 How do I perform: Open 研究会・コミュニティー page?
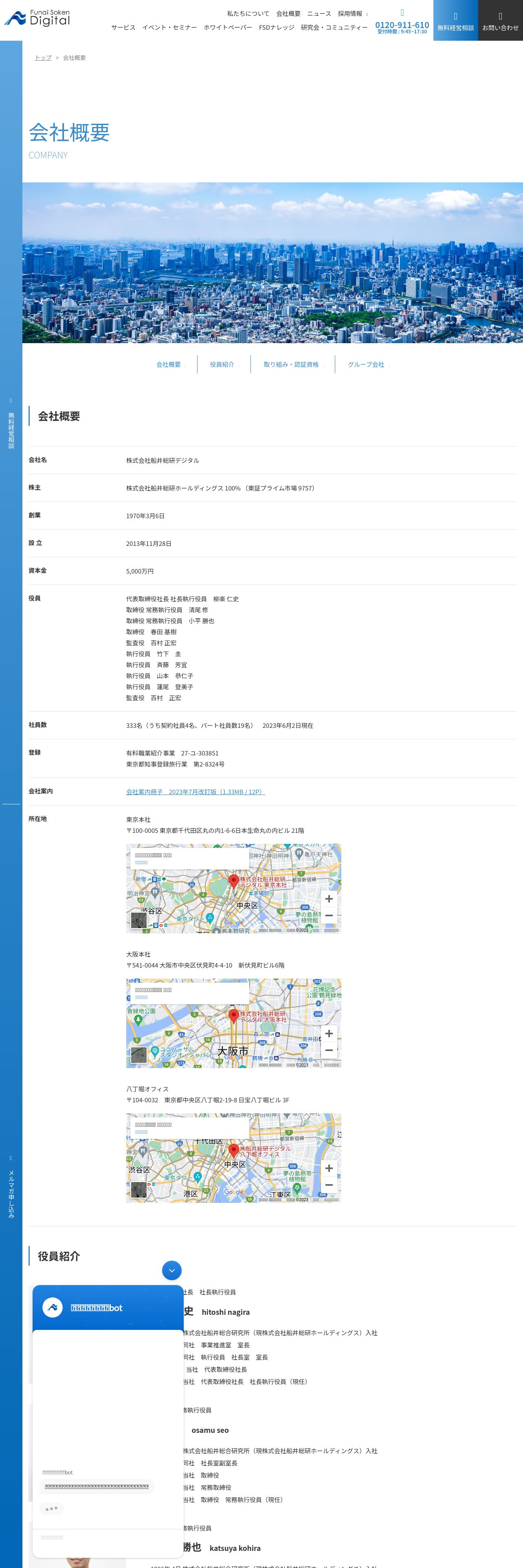coord(334,27)
